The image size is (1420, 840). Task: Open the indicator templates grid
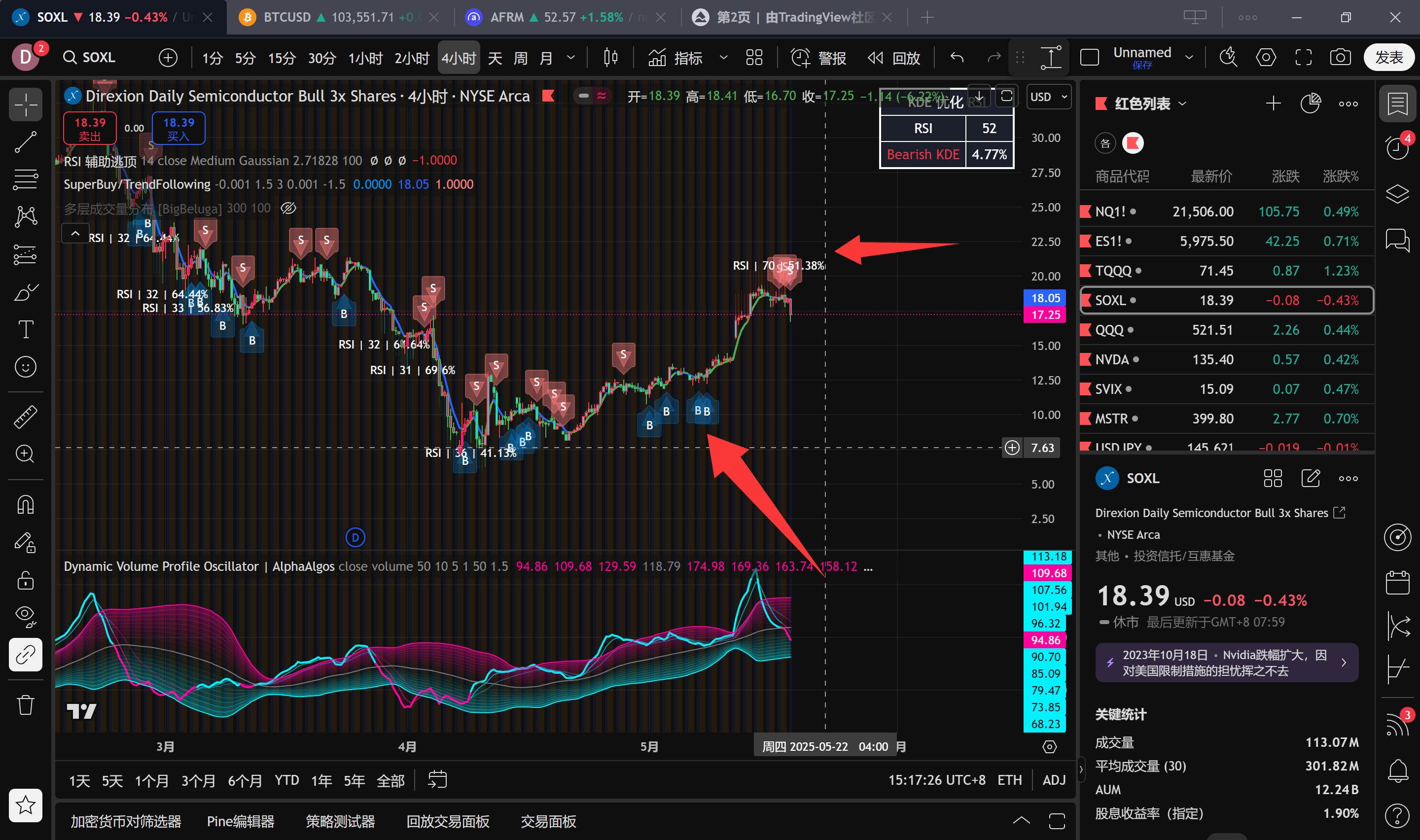754,58
